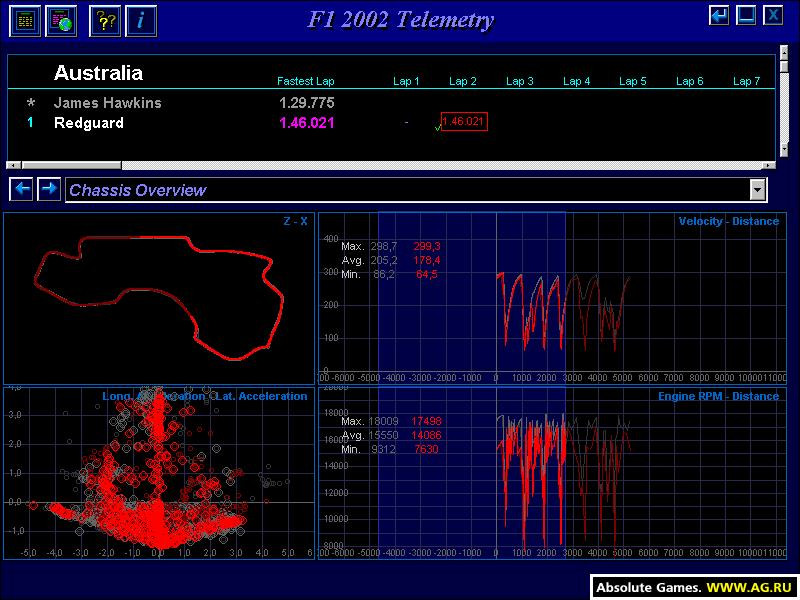Image resolution: width=800 pixels, height=600 pixels.
Task: Go to previous chart view with left arrow
Action: click(x=22, y=189)
